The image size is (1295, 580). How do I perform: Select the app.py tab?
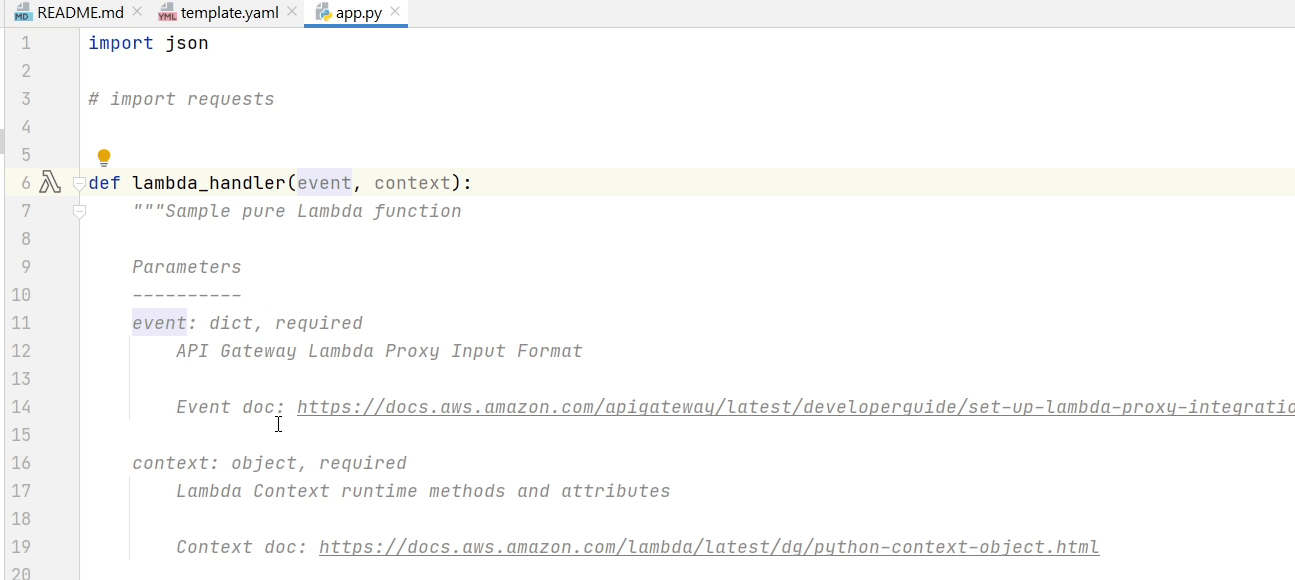coord(359,14)
